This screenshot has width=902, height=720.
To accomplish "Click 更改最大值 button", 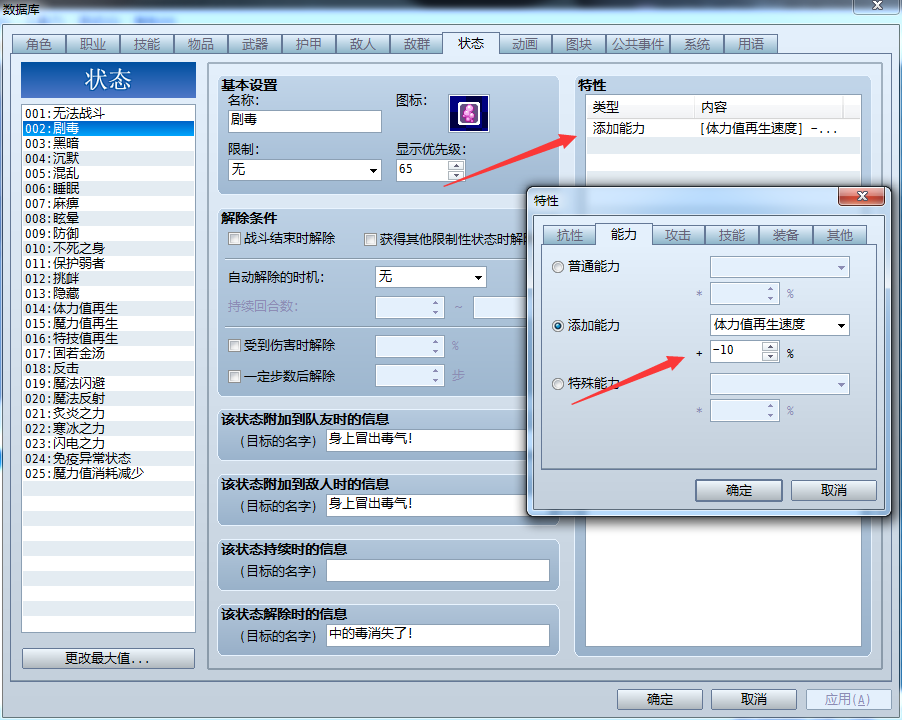I will tap(108, 658).
